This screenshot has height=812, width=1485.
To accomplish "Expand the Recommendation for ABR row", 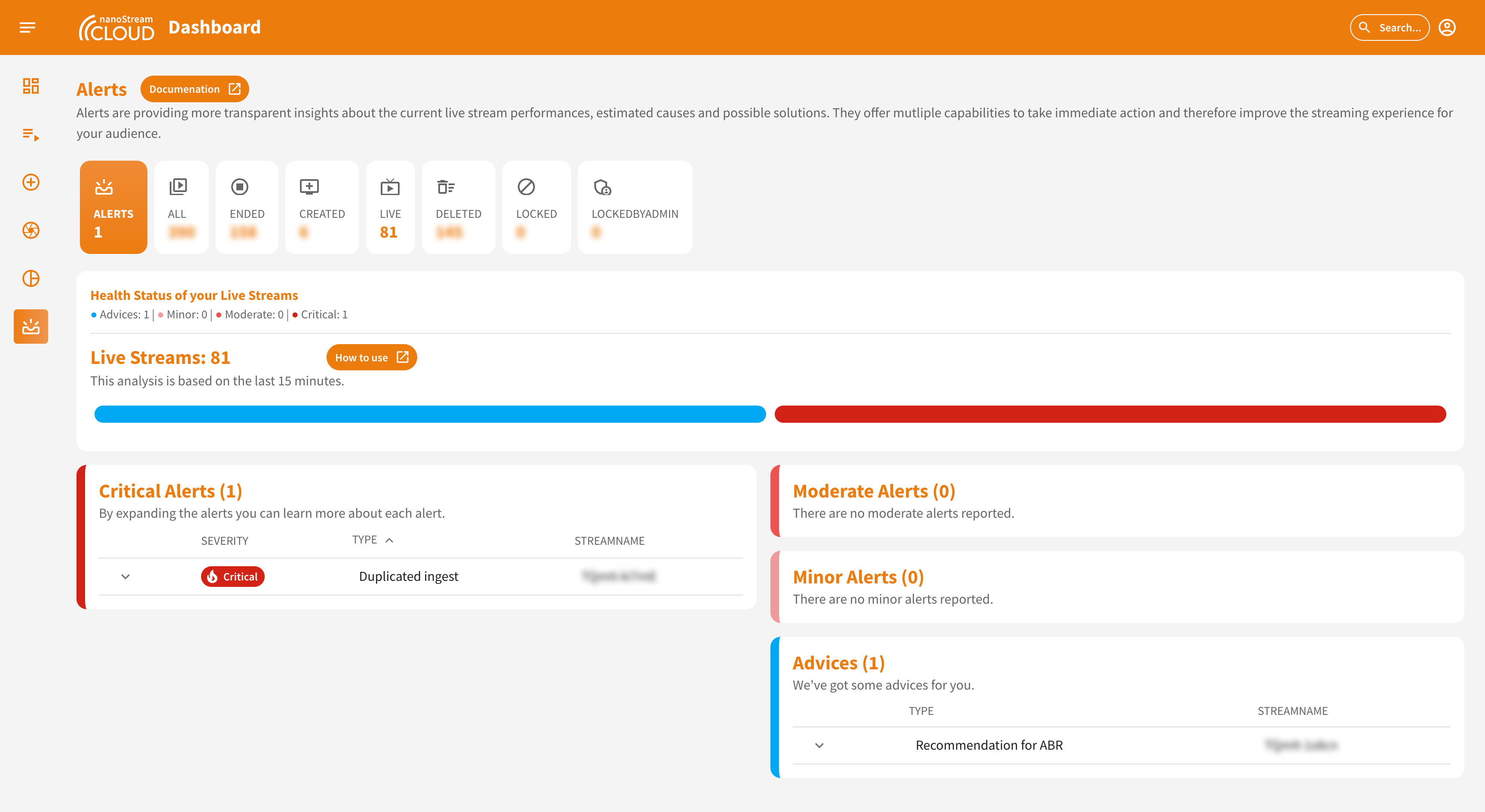I will pyautogui.click(x=819, y=745).
